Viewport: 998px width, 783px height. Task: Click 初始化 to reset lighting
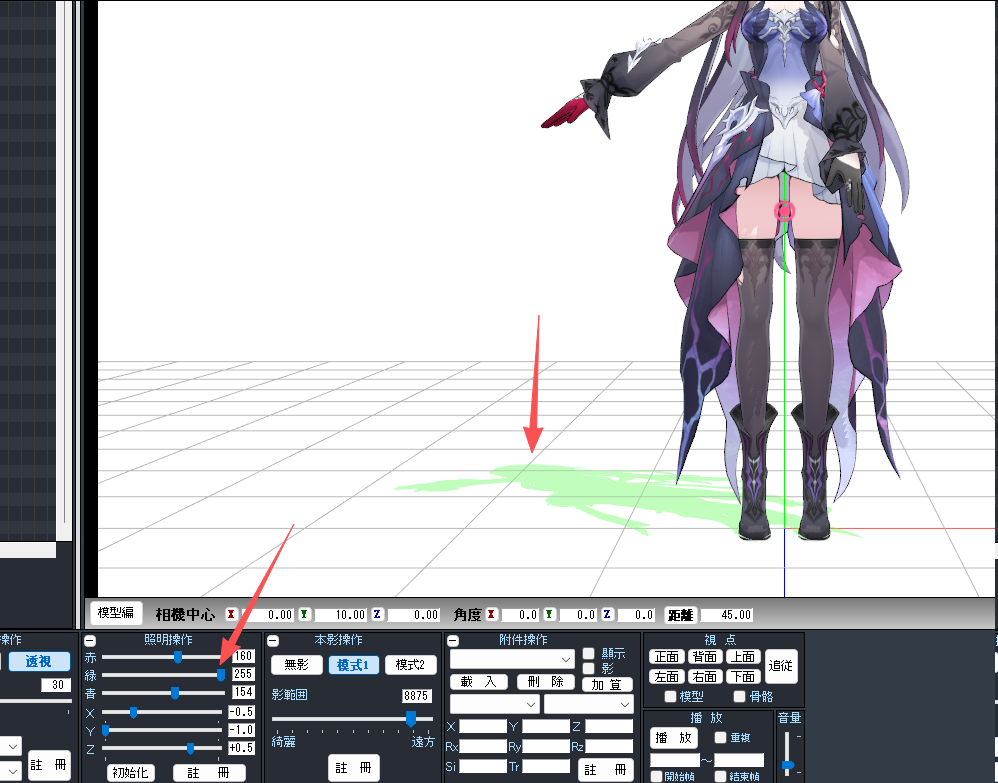(130, 773)
